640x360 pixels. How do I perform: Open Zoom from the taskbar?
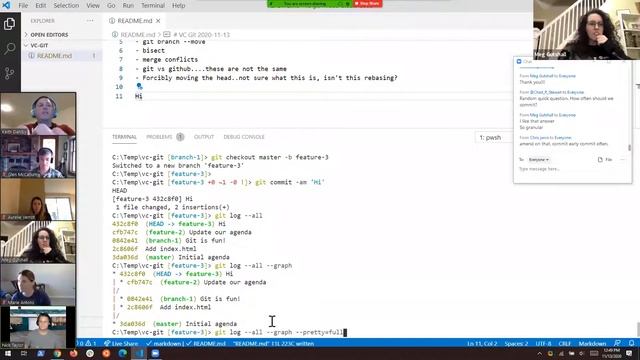tap(155, 353)
